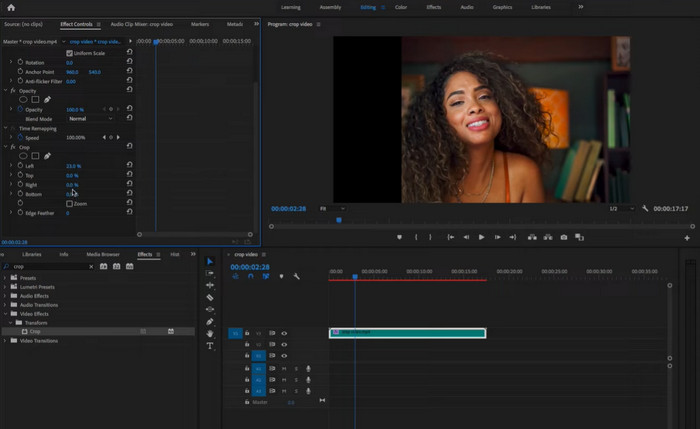700x429 pixels.
Task: Show more workspaces overflow chevron
Action: [x=580, y=7]
